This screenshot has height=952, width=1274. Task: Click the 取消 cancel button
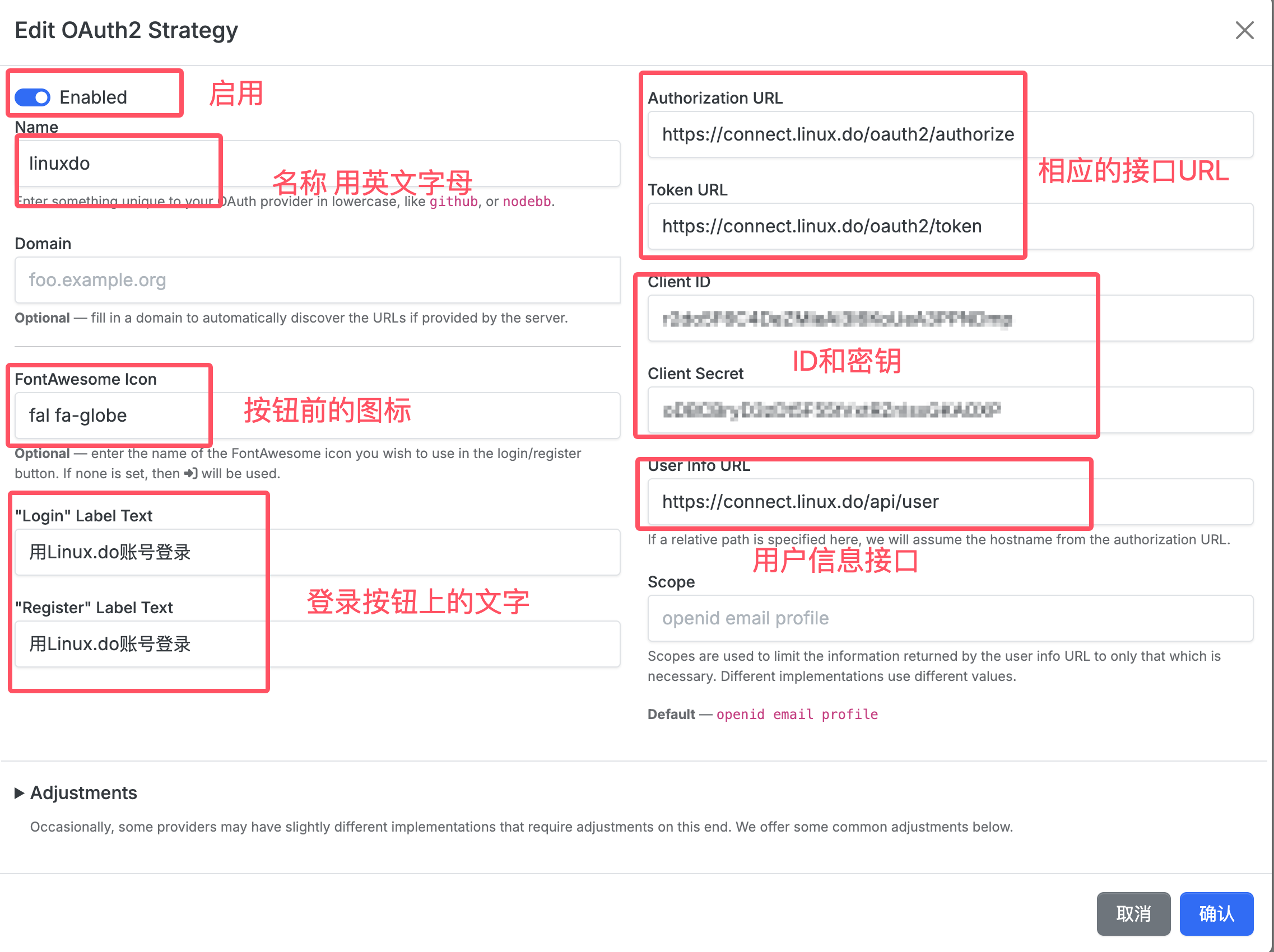(1133, 913)
